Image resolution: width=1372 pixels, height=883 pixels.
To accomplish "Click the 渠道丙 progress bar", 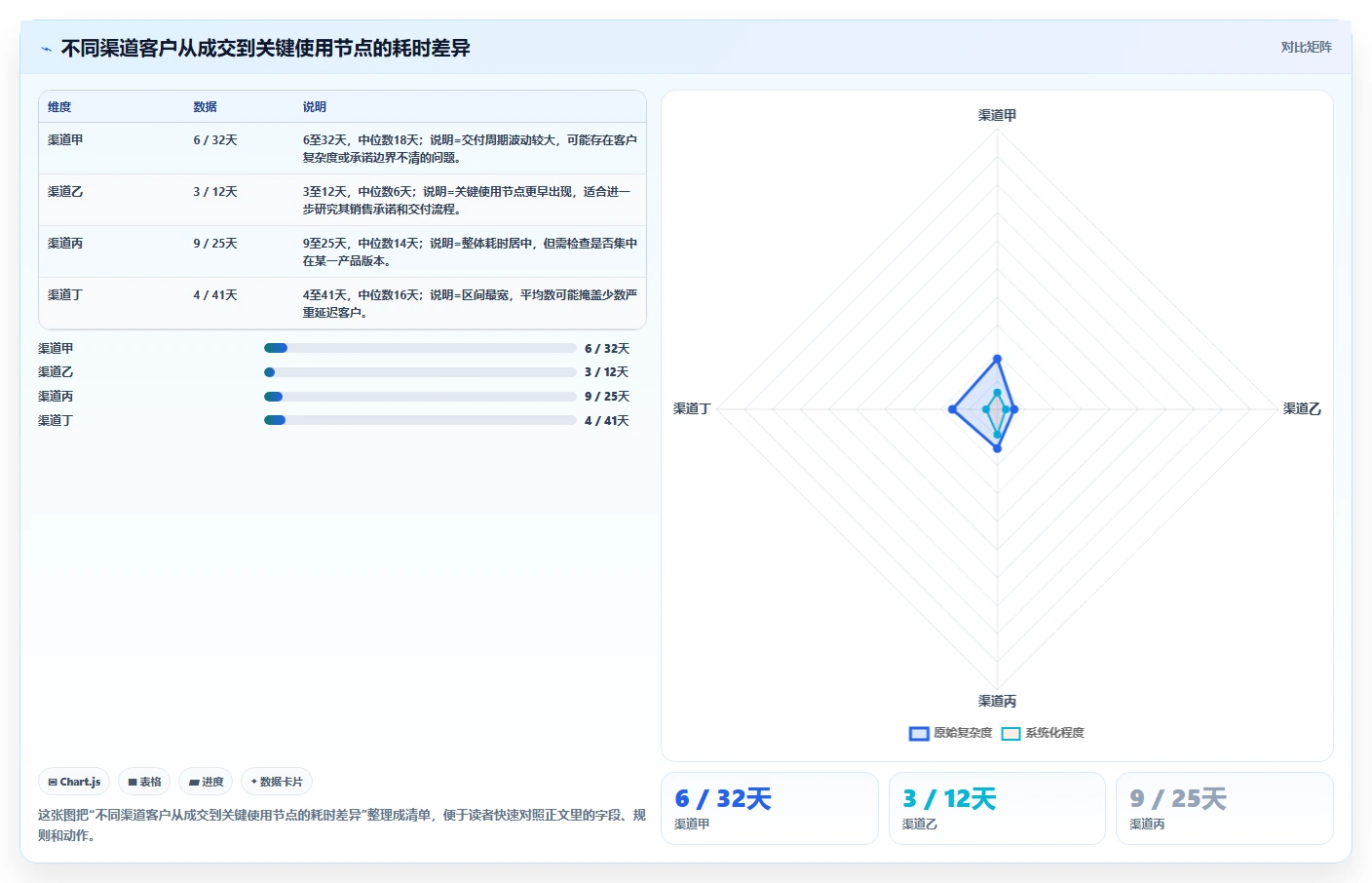I will [x=420, y=397].
